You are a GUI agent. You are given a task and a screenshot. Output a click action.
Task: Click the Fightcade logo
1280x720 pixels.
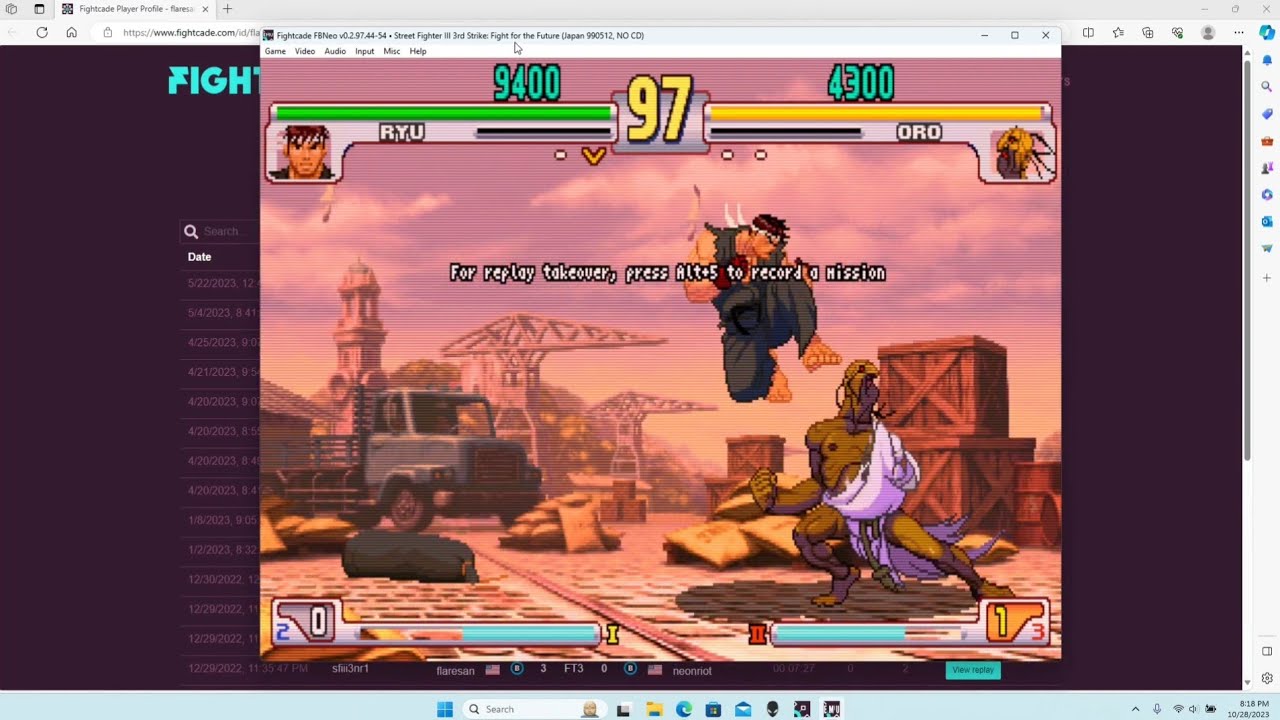pyautogui.click(x=214, y=81)
